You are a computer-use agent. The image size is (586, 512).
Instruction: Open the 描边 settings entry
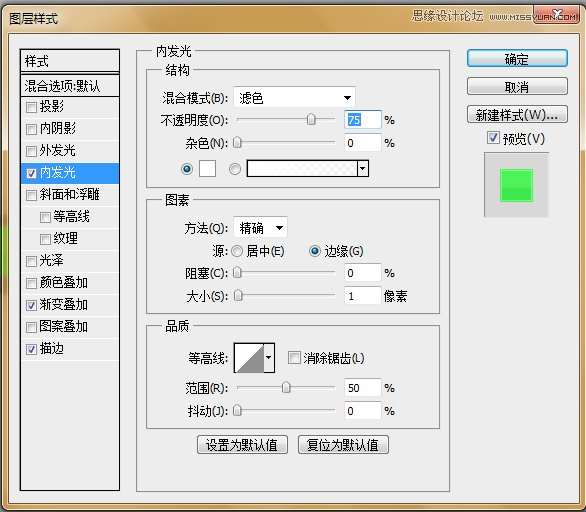[52, 348]
